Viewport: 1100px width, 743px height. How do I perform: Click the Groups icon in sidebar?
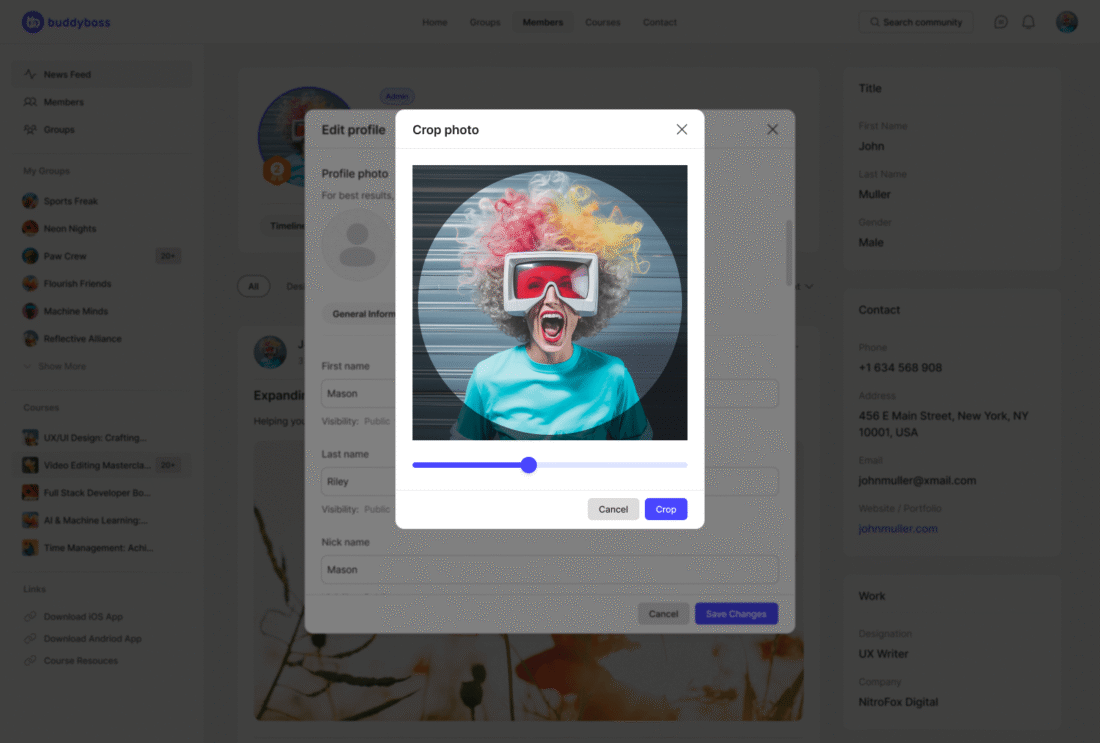31,130
